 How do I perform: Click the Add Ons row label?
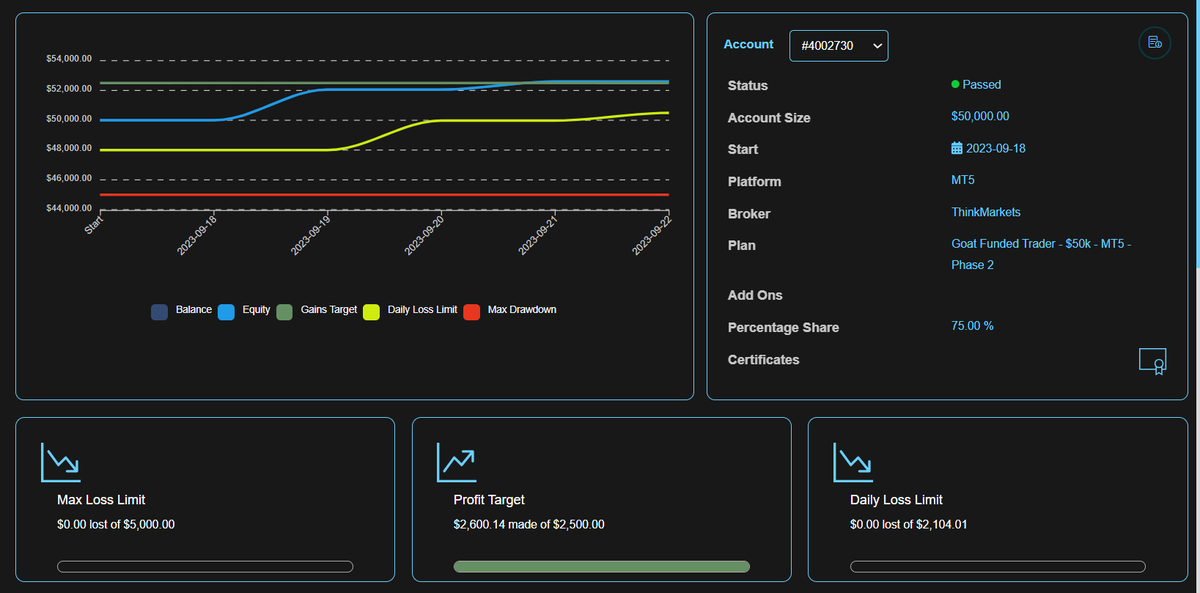pos(755,296)
